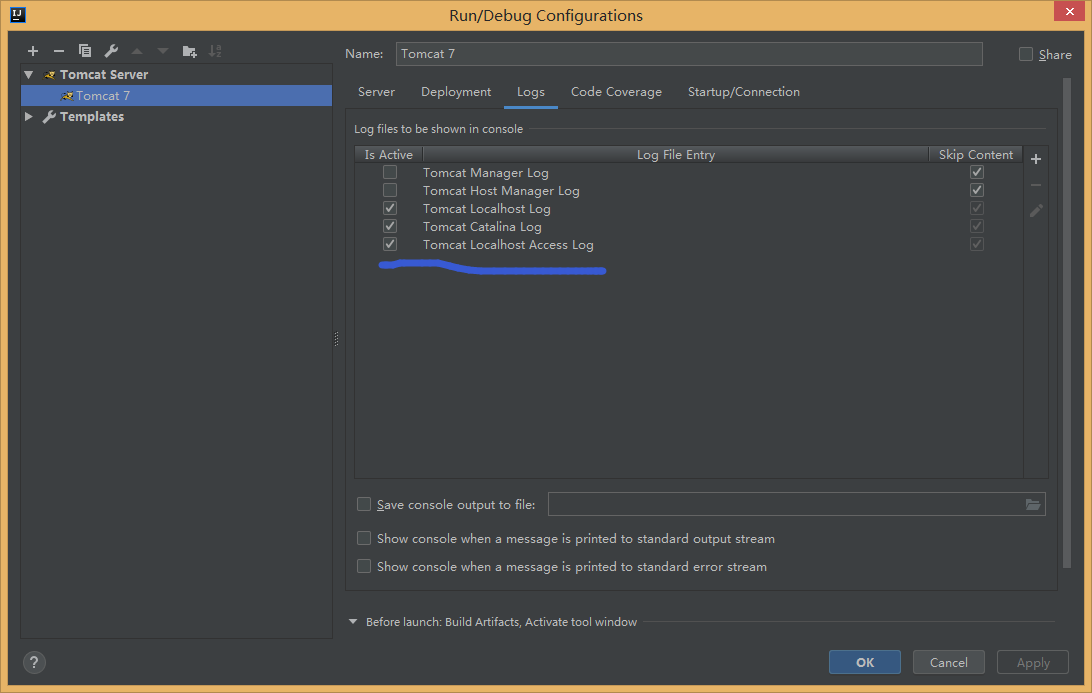Remove selected configuration with minus icon

tap(58, 51)
